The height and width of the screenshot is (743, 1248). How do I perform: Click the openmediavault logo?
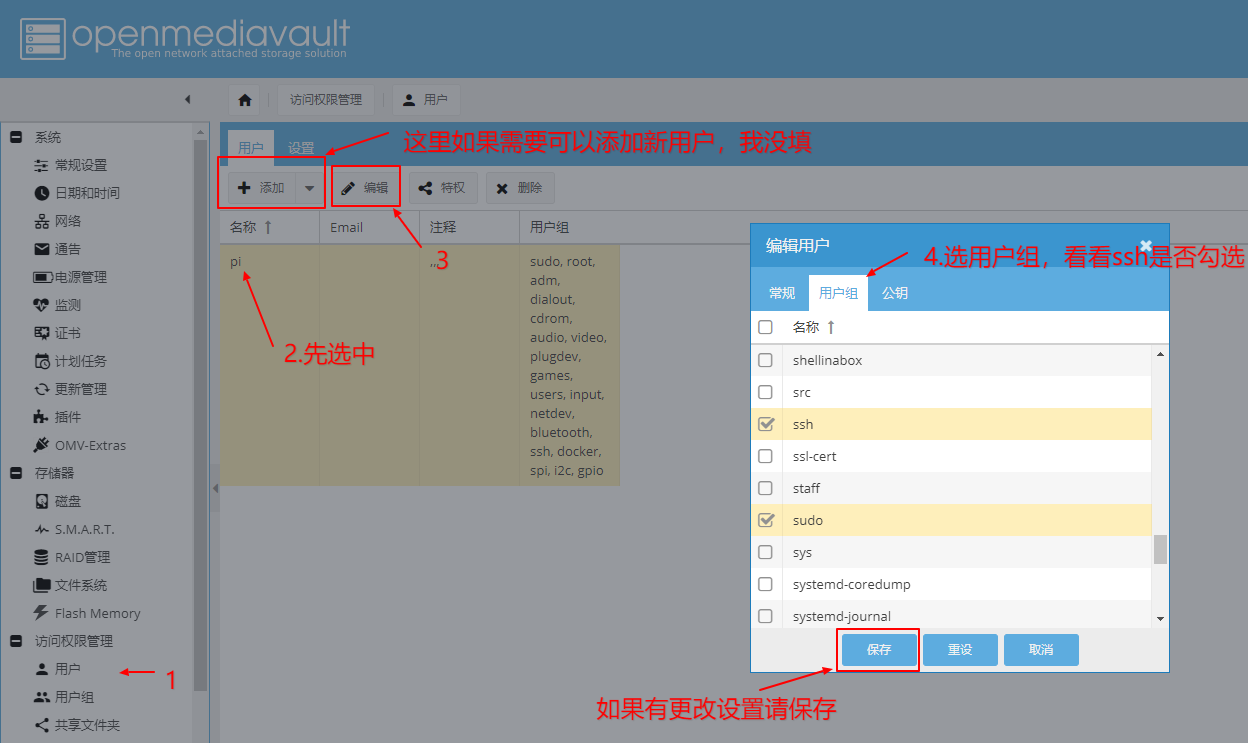pyautogui.click(x=185, y=38)
